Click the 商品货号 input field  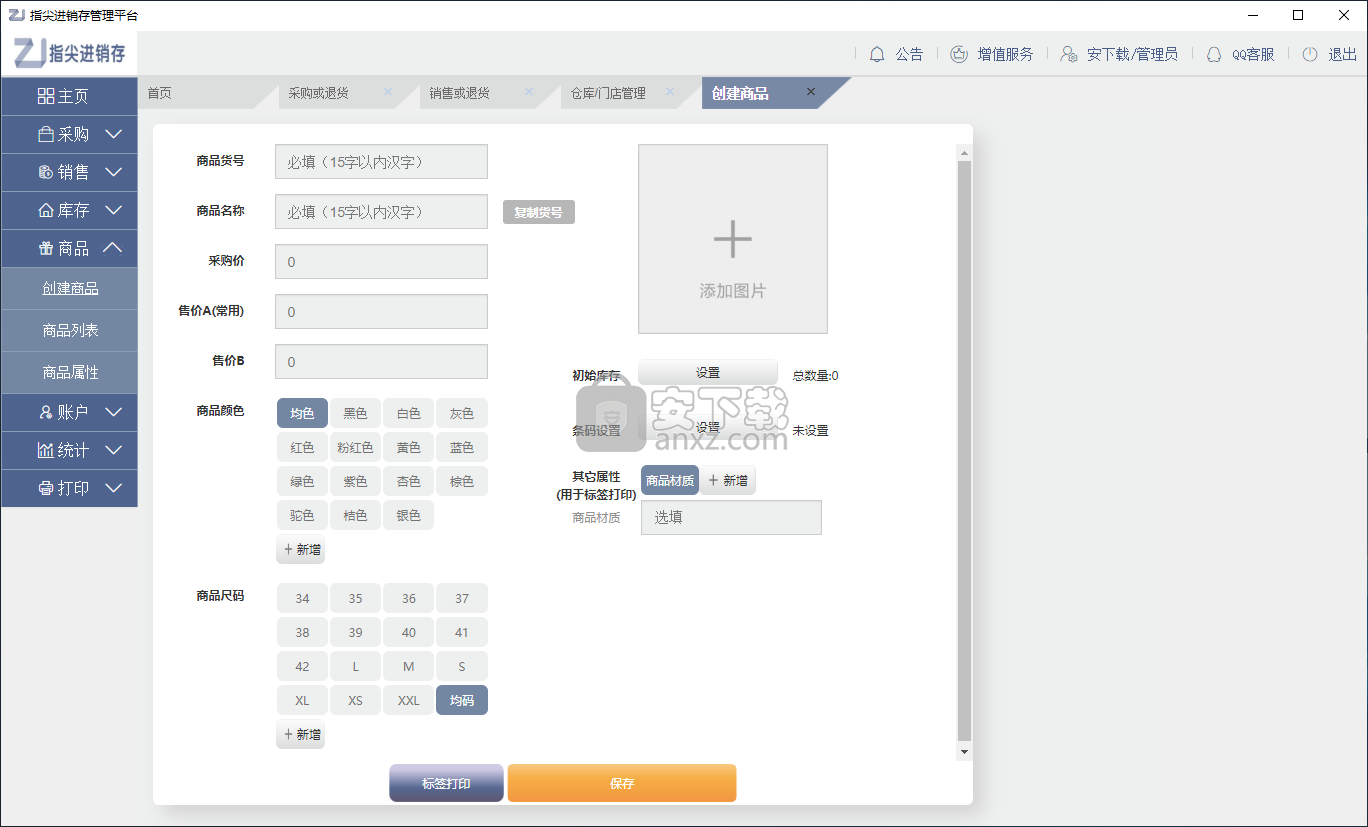[381, 161]
